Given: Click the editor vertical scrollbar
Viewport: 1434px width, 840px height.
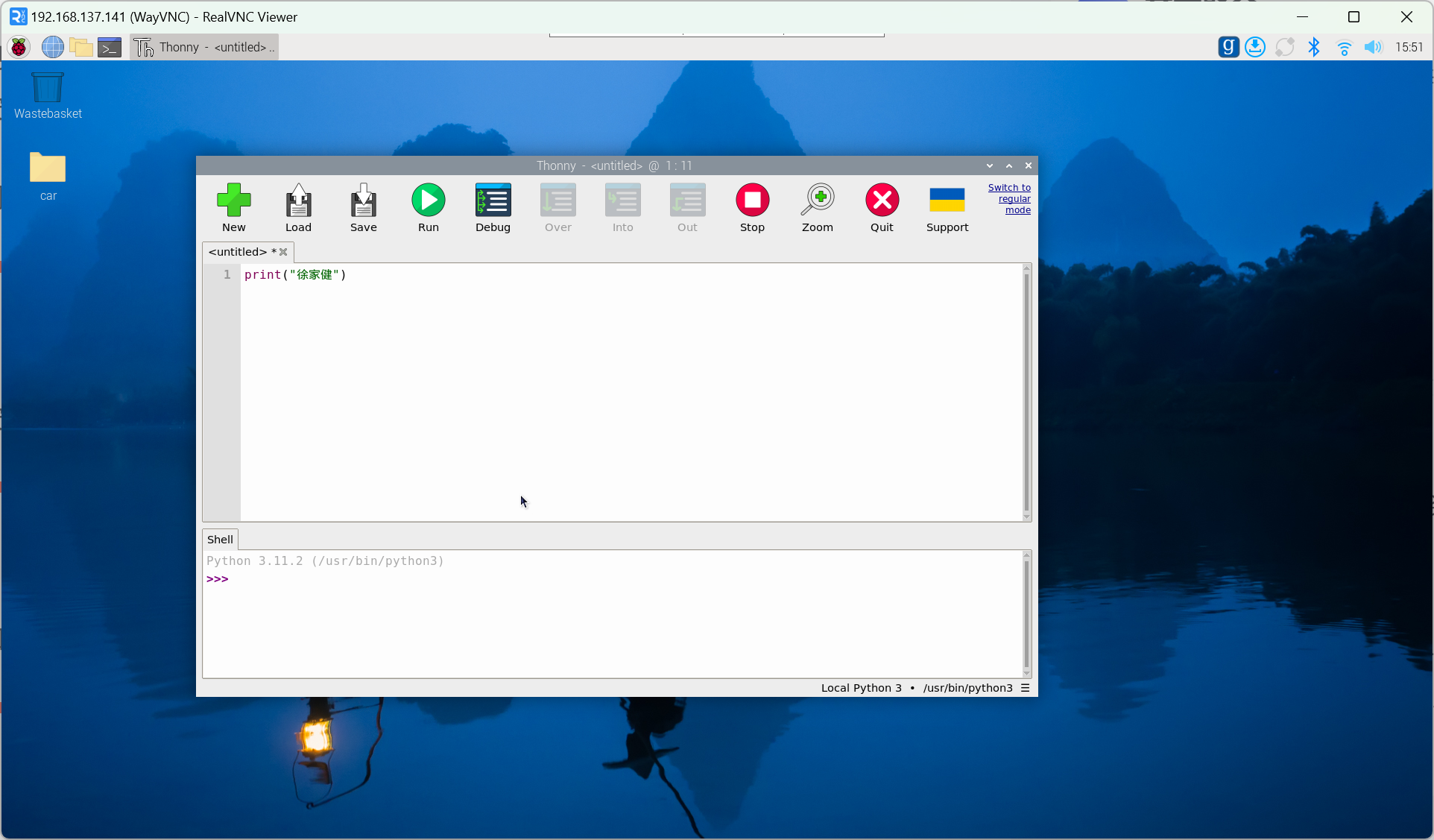Looking at the screenshot, I should (1026, 392).
